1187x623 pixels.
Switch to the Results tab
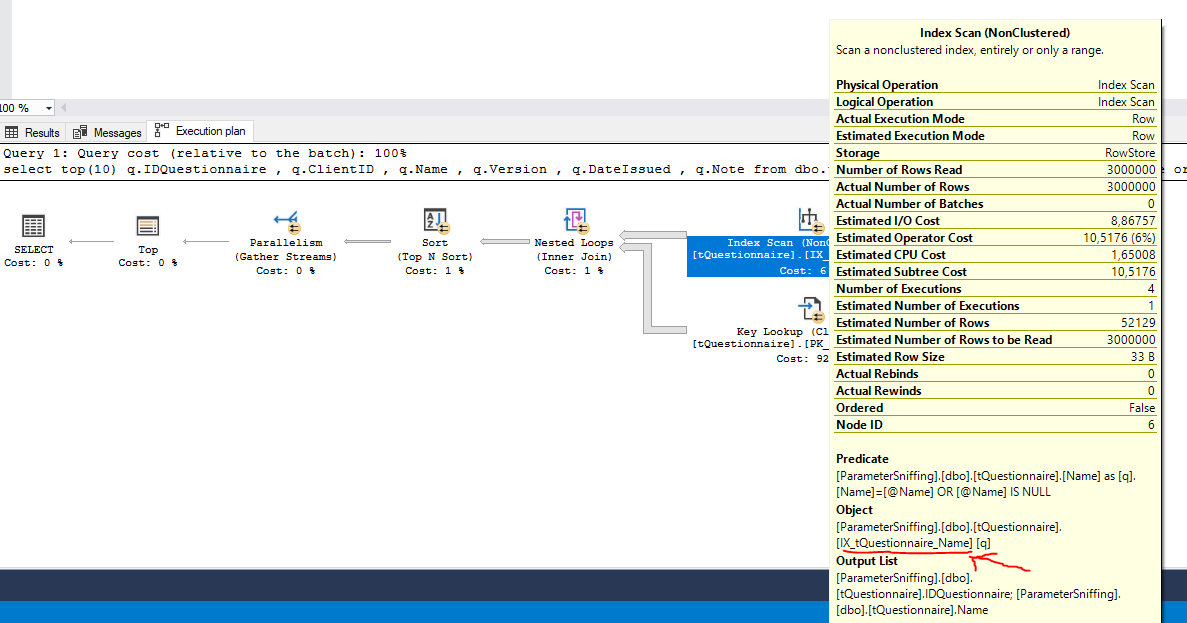[33, 132]
